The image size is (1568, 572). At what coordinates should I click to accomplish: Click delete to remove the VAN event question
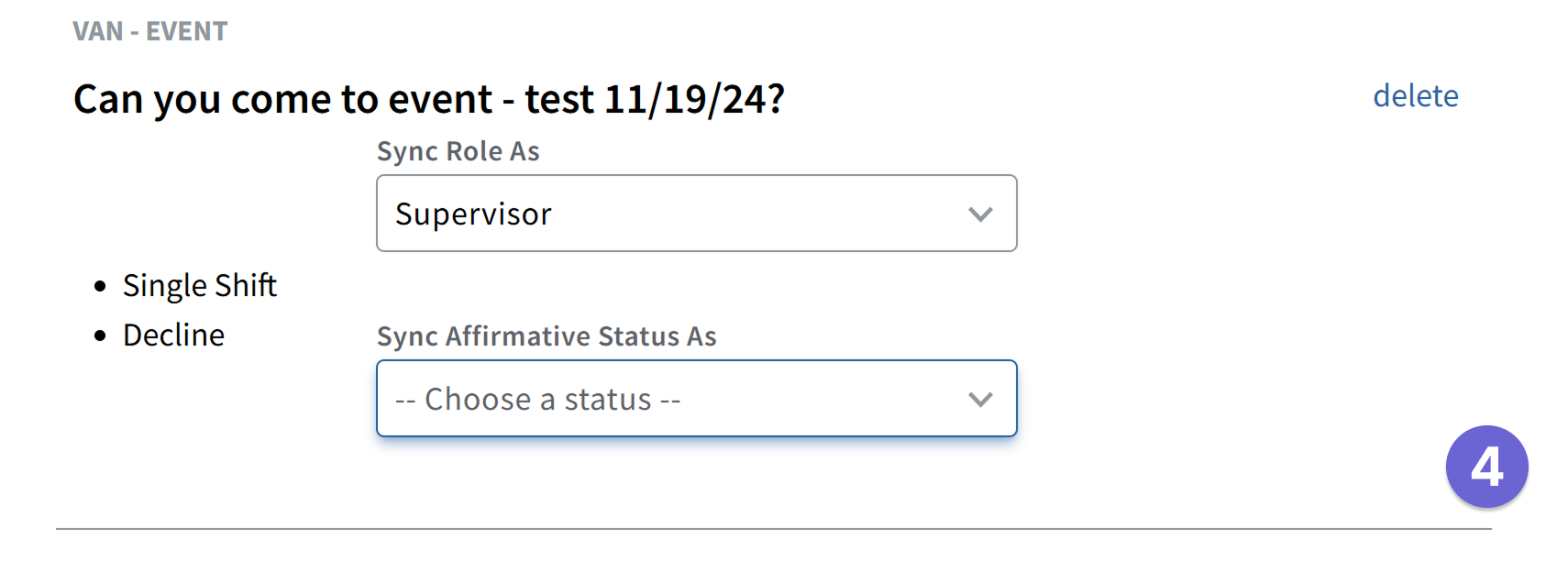(x=1415, y=95)
